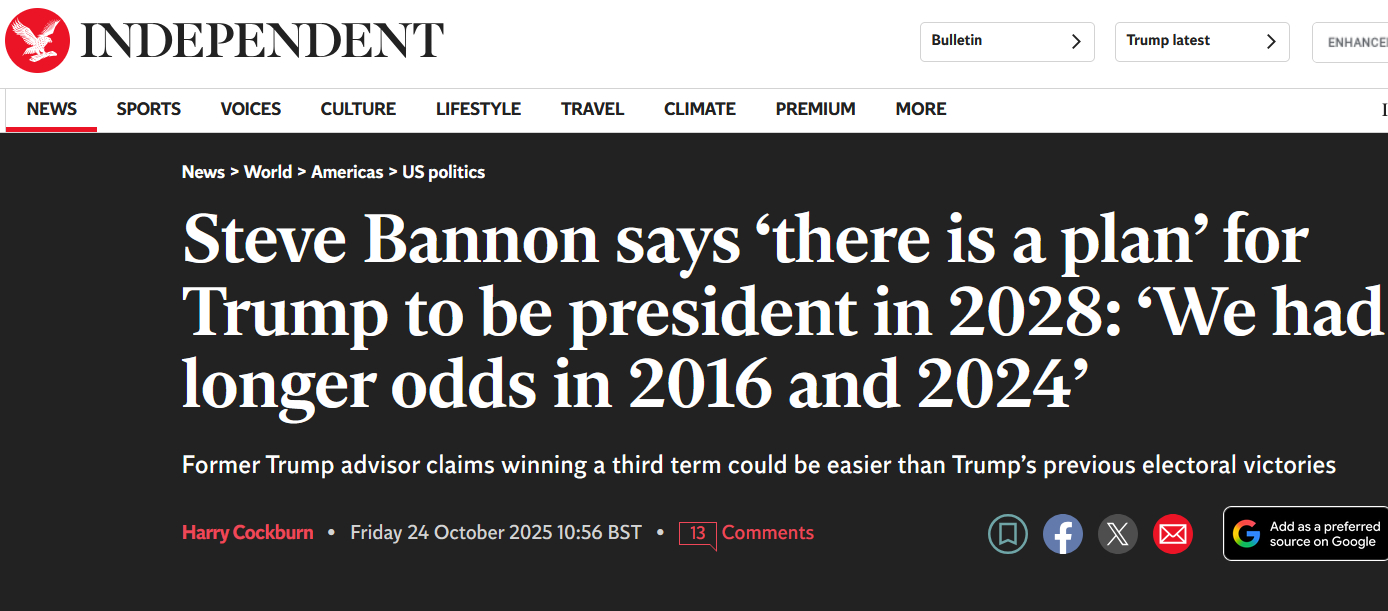Image resolution: width=1388 pixels, height=611 pixels.
Task: Click the comments speech bubble count icon
Action: pos(697,534)
